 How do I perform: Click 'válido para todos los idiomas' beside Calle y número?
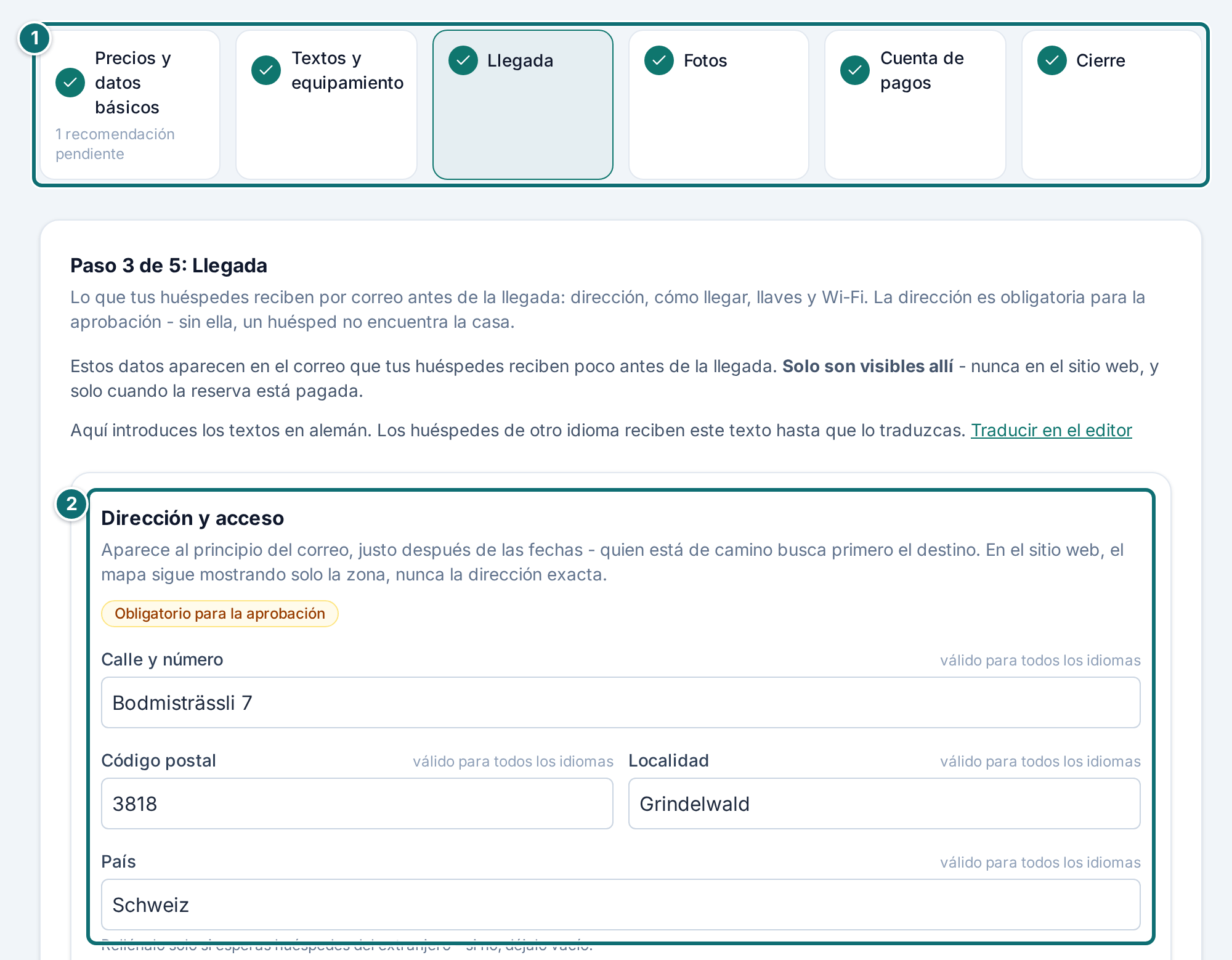pos(1040,661)
